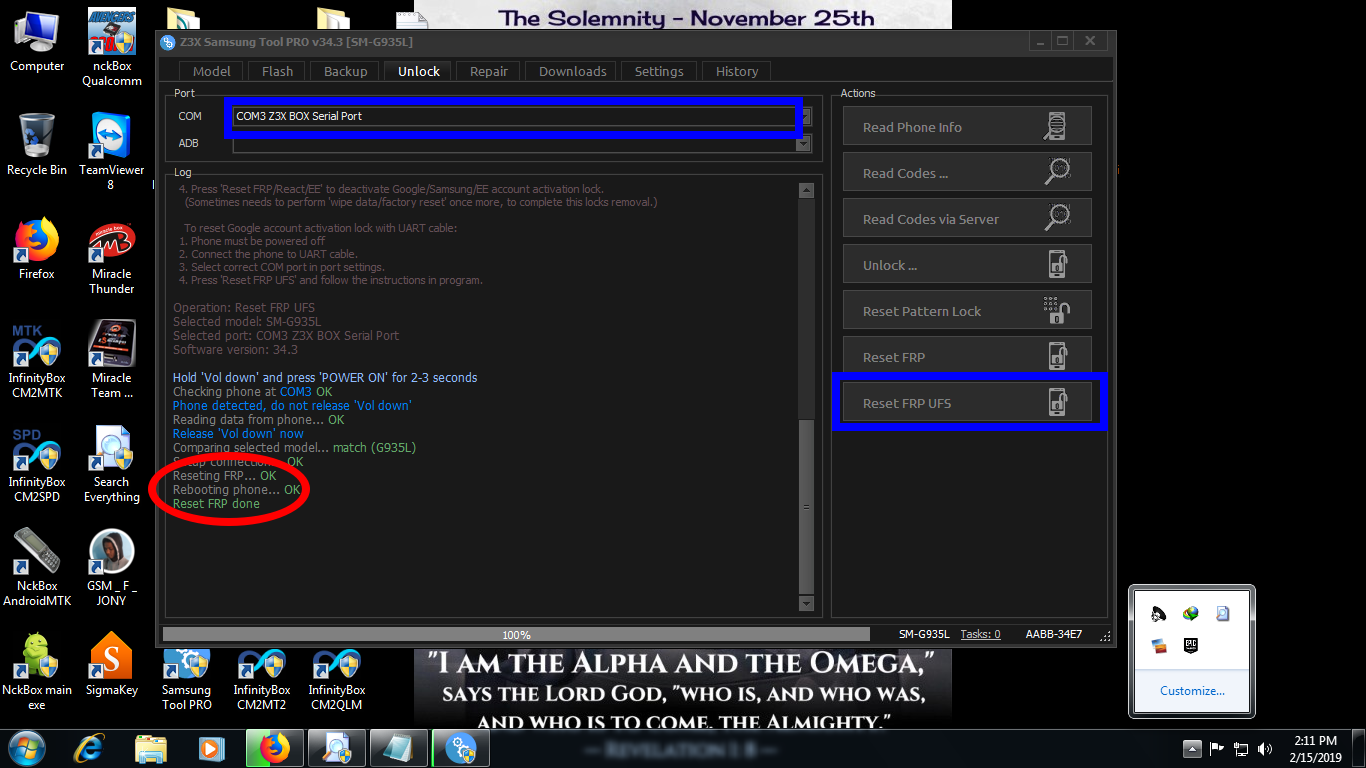
Task: Launch the SigmaKey desktop shortcut
Action: point(111,664)
